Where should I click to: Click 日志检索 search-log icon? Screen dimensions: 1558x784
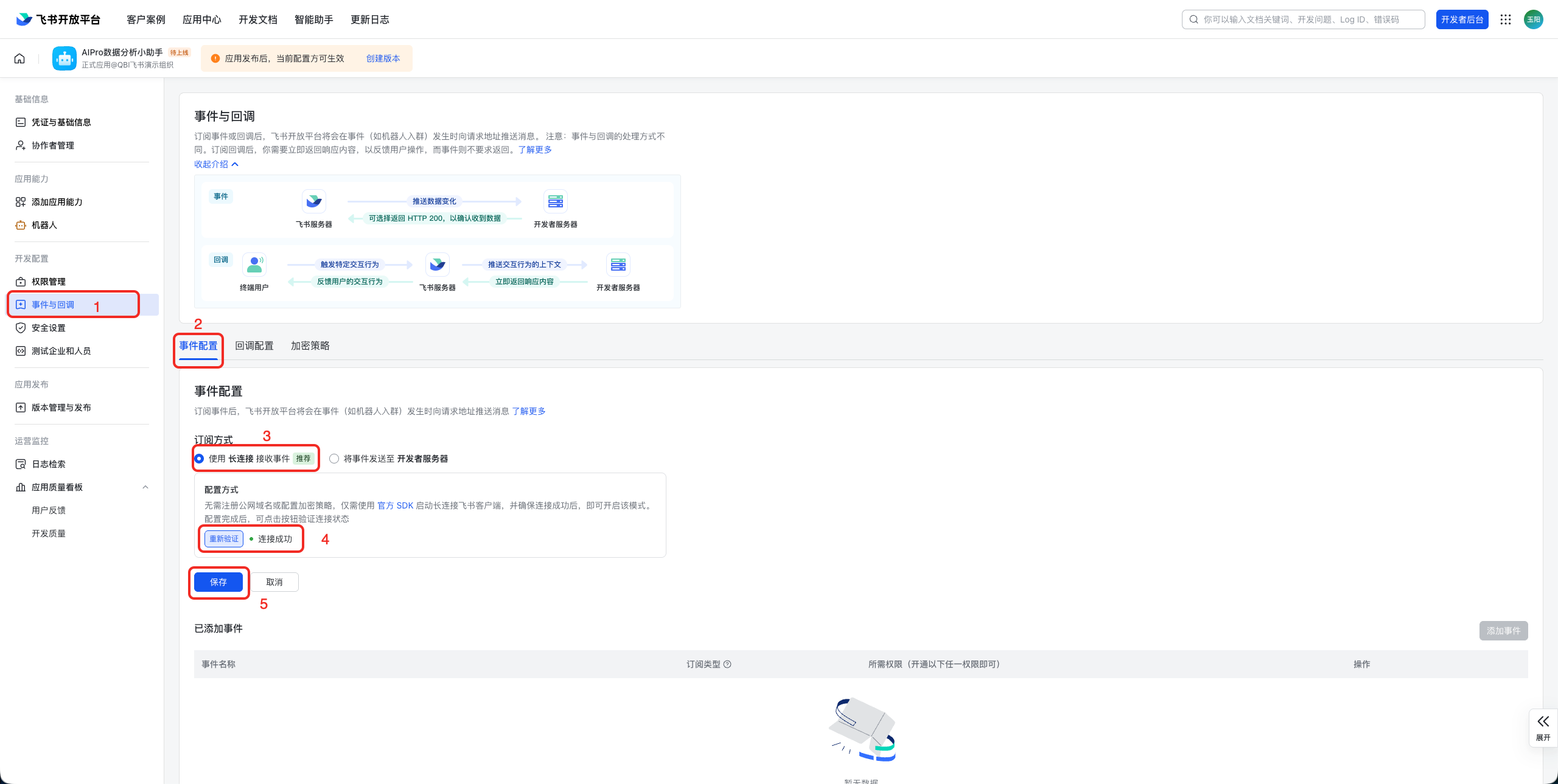(x=21, y=464)
